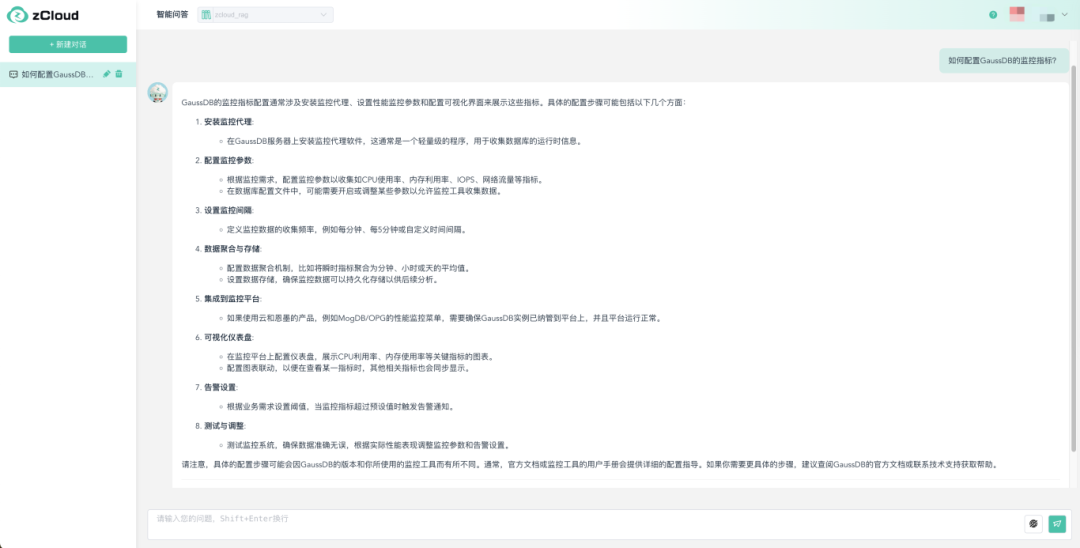Click the closing note starting 请注意
The height and width of the screenshot is (548, 1080).
[x=590, y=464]
